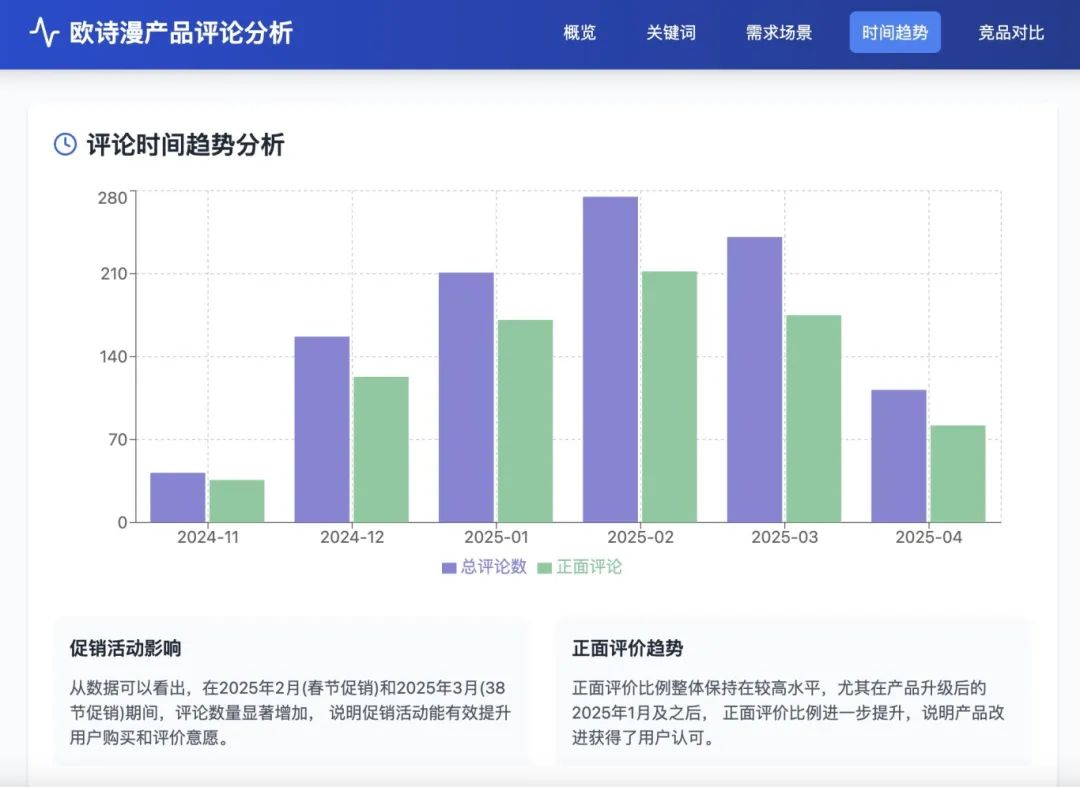The height and width of the screenshot is (787, 1080).
Task: Toggle the 正面评论 legend entry
Action: pyautogui.click(x=579, y=567)
